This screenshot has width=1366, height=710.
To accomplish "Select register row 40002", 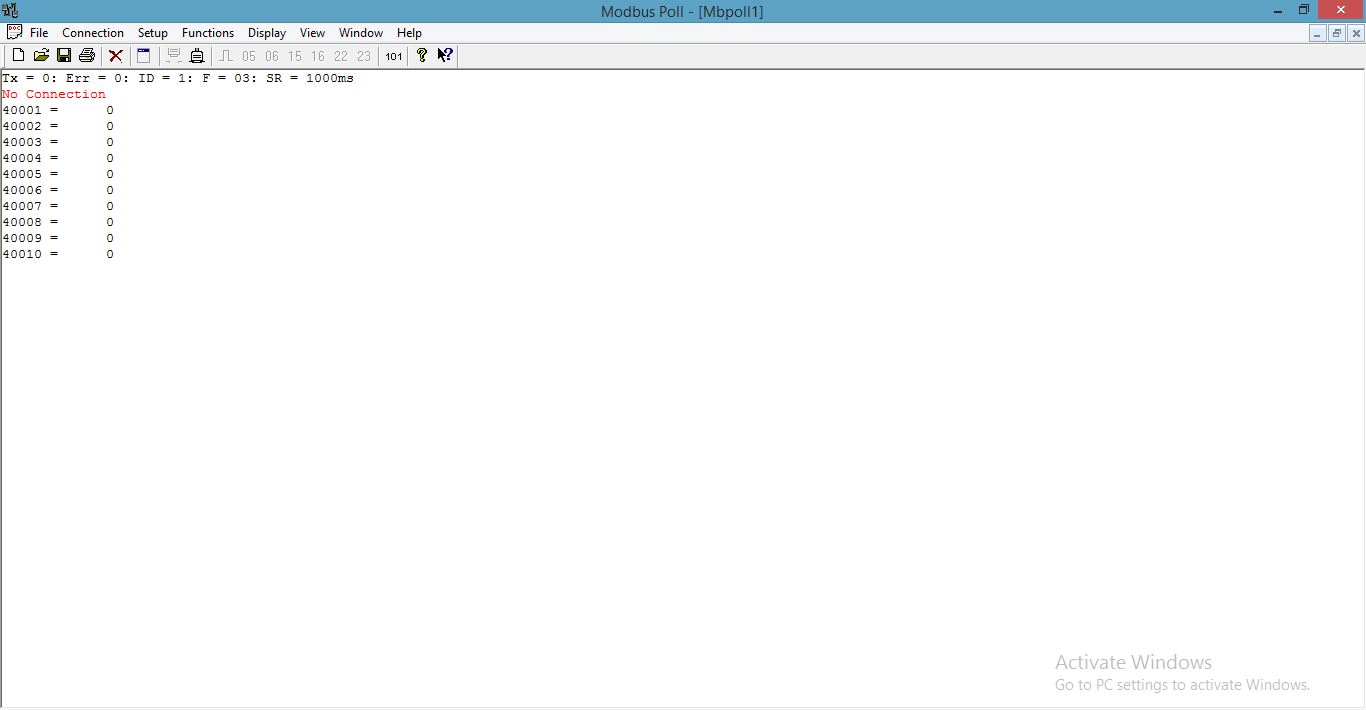I will 58,126.
